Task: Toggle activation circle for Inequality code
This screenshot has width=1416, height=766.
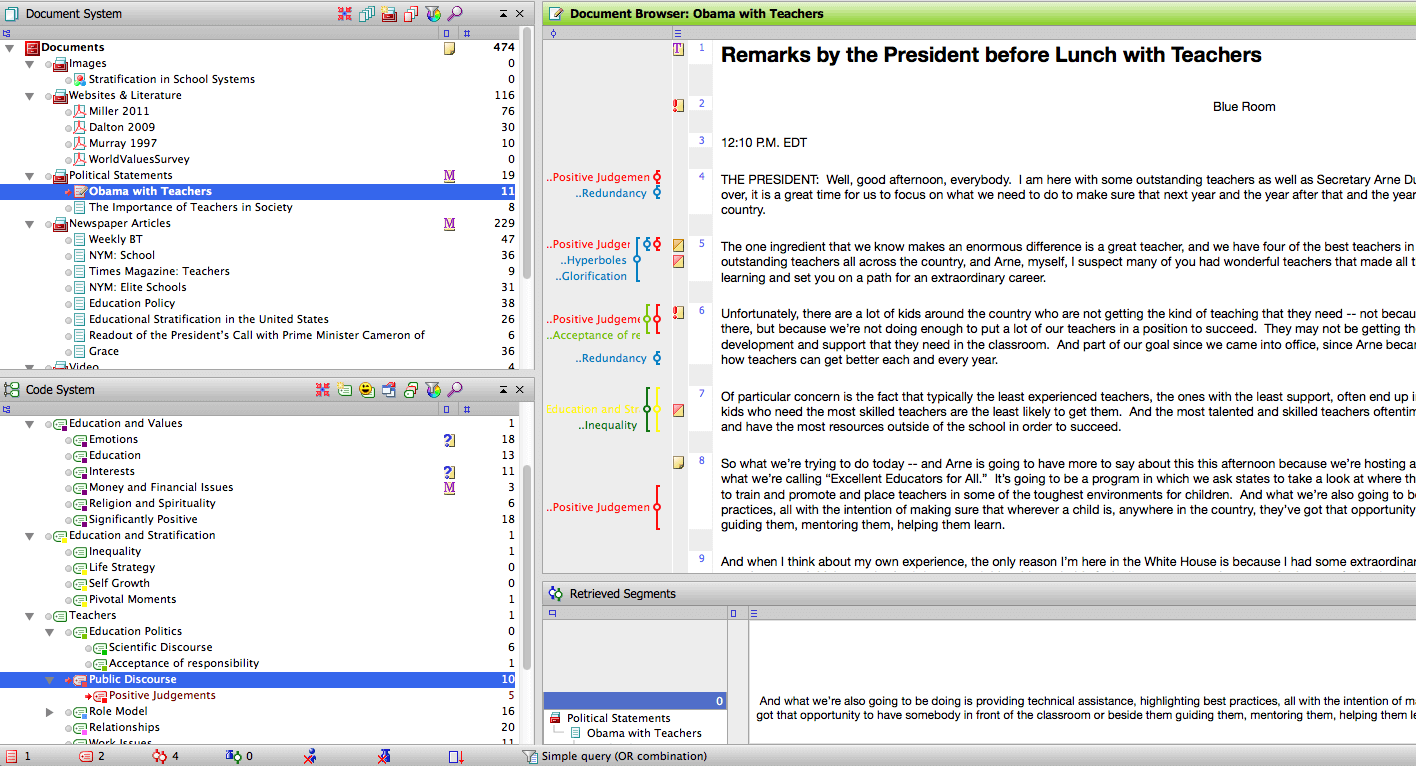Action: coord(69,551)
